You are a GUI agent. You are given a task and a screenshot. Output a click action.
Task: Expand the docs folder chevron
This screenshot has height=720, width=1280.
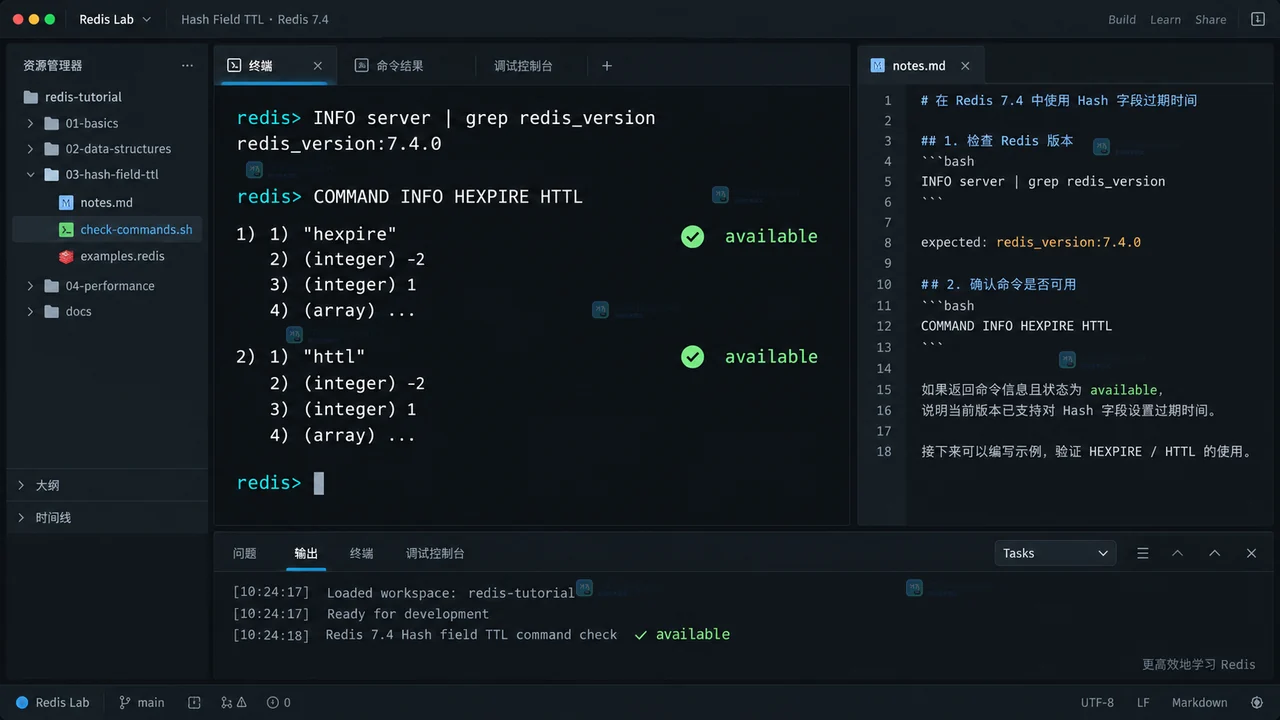click(x=30, y=312)
